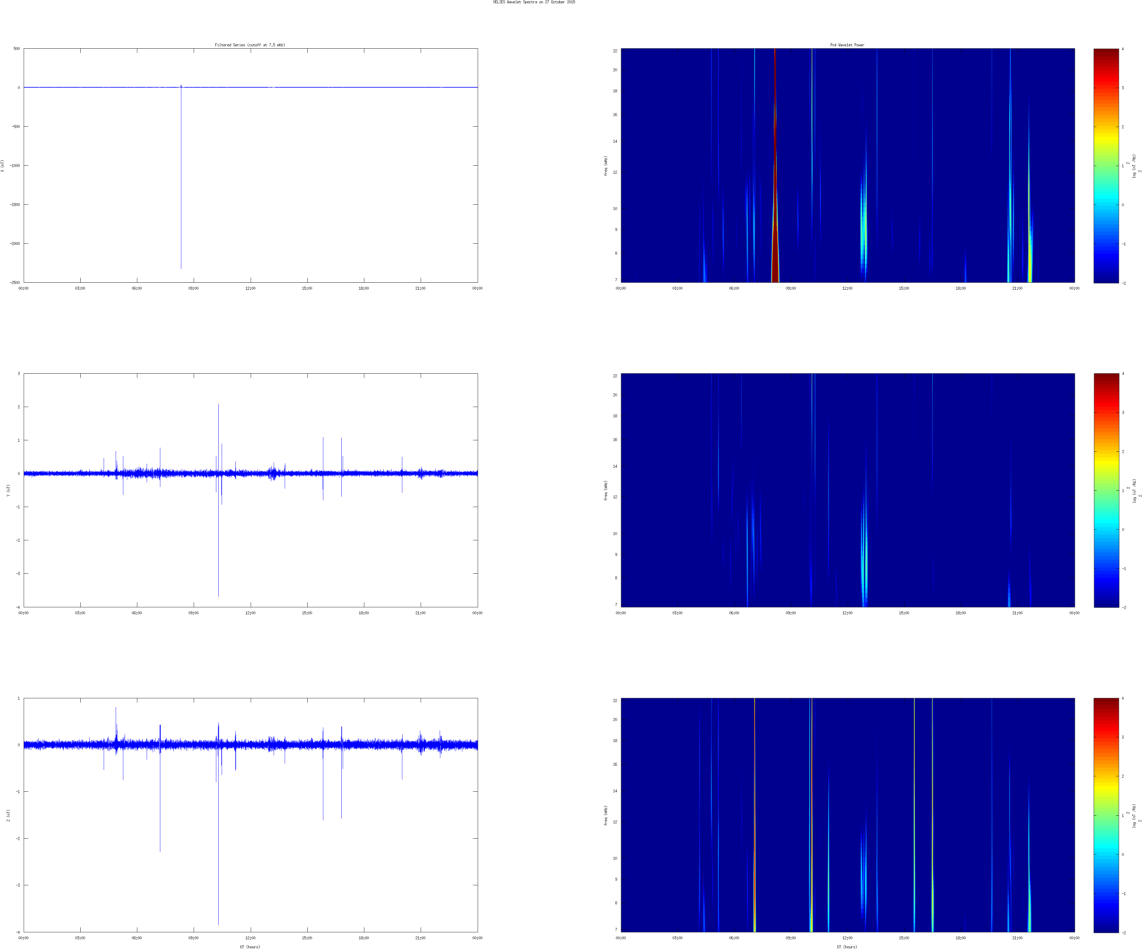Click the Z component filtered series plot

pos(251,815)
